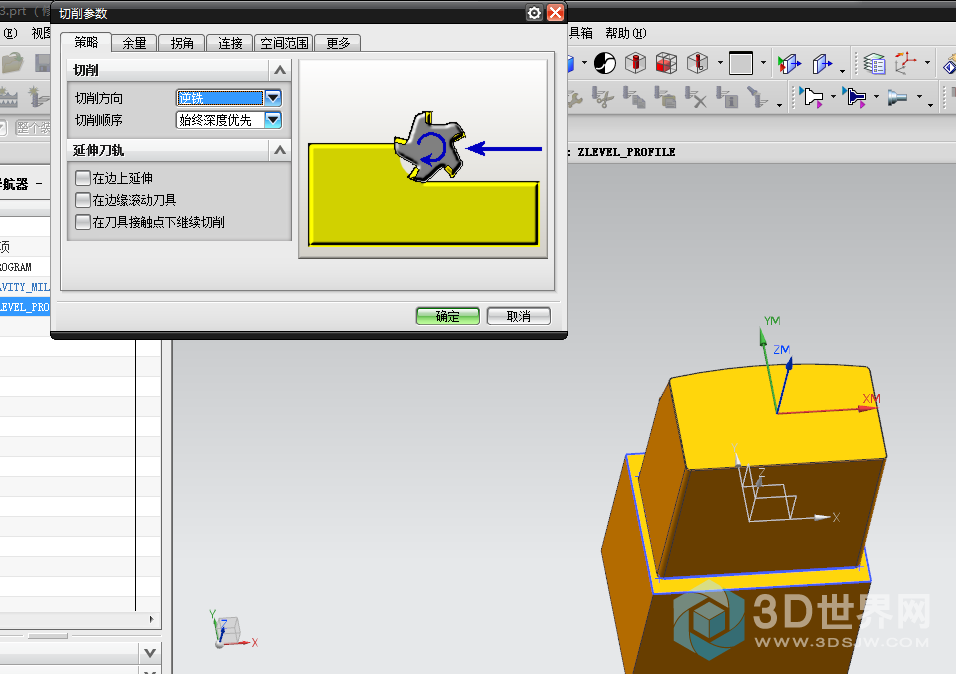Viewport: 956px width, 674px height.
Task: Toggle 在边缘滚动刀具 checkbox
Action: point(83,200)
